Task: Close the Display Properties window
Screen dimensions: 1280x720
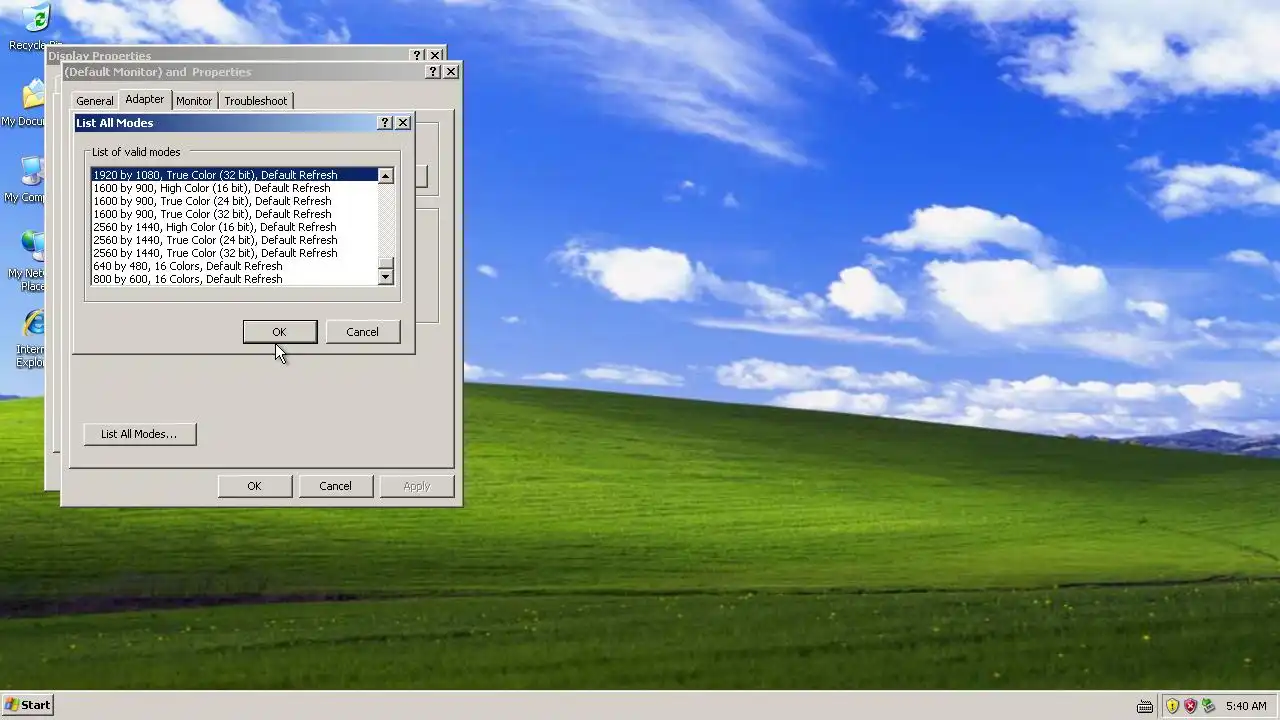Action: click(x=435, y=56)
